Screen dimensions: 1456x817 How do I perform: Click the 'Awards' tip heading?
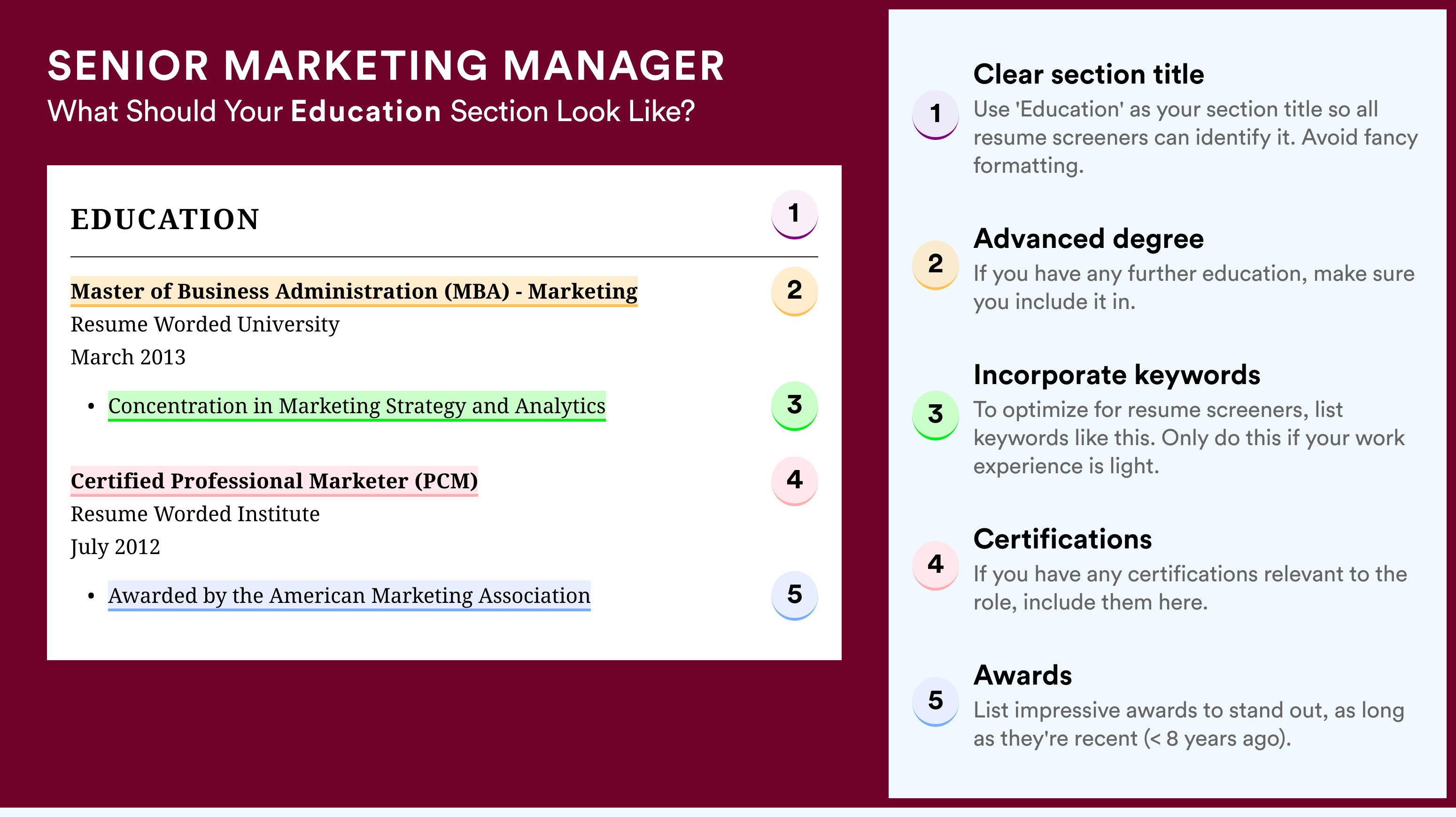click(x=1022, y=675)
